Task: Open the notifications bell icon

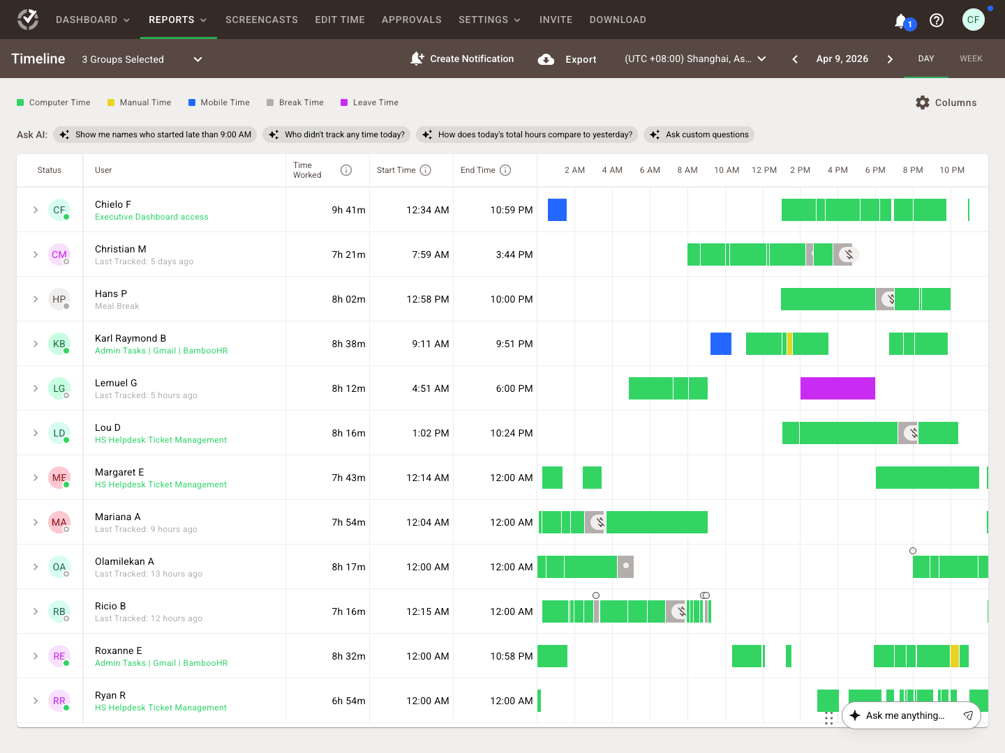Action: 901,21
